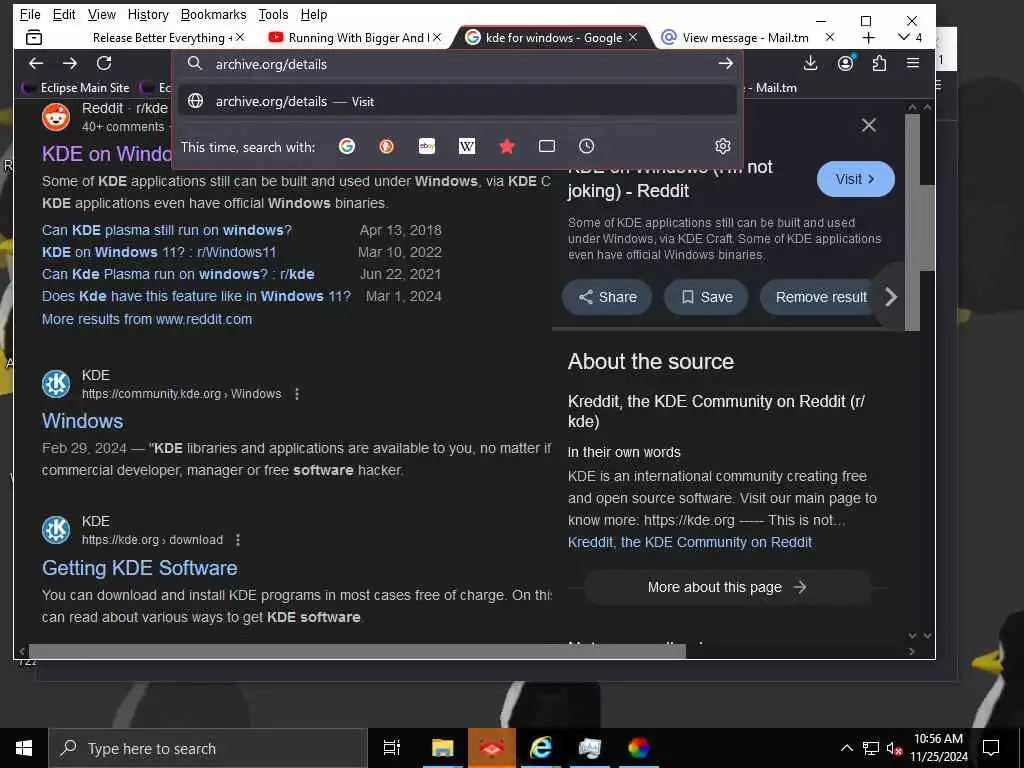Viewport: 1024px width, 768px height.
Task: Click the archive.org/details Visit suggestion
Action: (x=457, y=101)
